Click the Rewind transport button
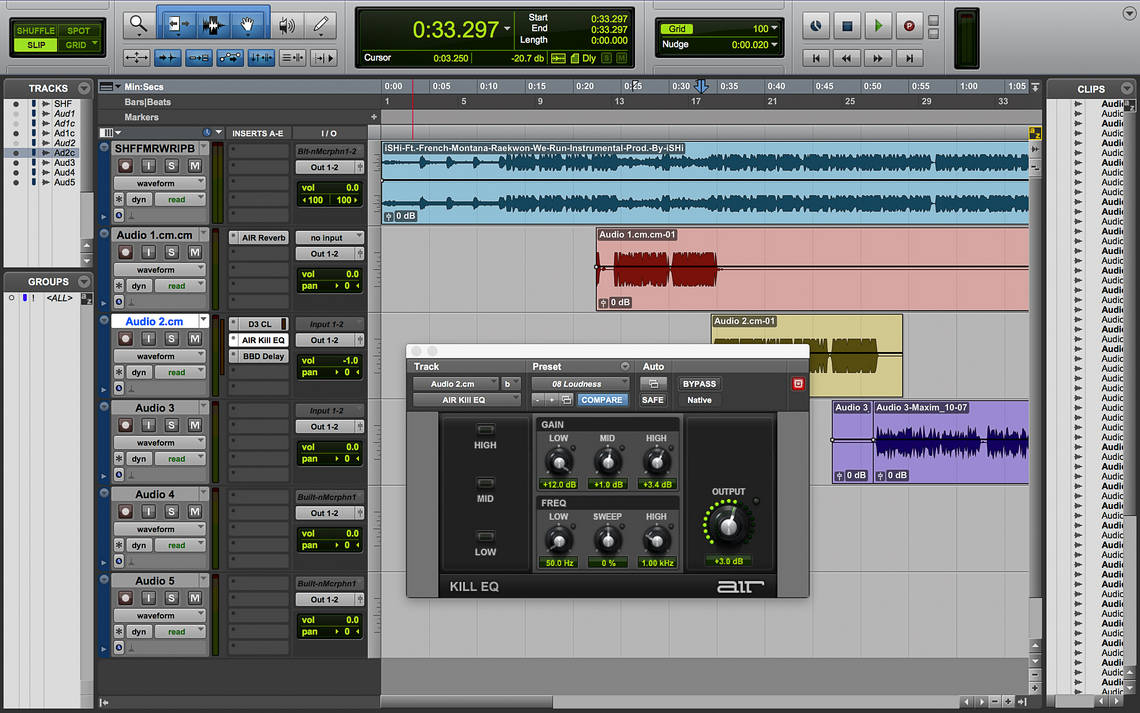 point(847,58)
